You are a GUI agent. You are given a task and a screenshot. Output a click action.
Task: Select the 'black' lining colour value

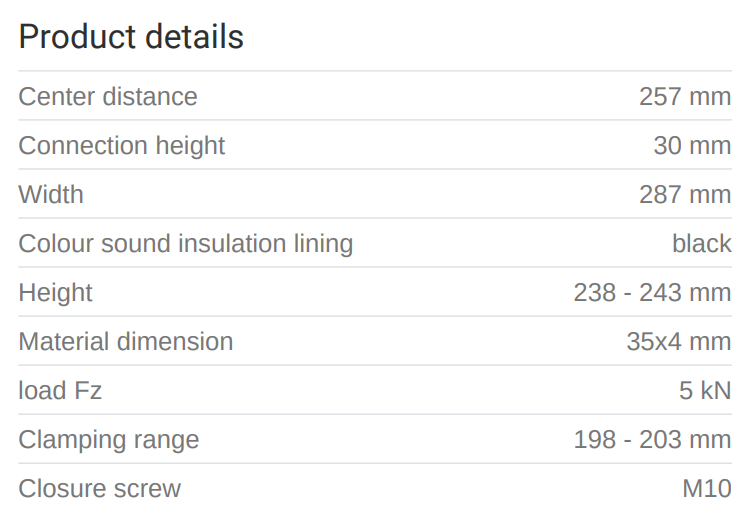pos(701,243)
